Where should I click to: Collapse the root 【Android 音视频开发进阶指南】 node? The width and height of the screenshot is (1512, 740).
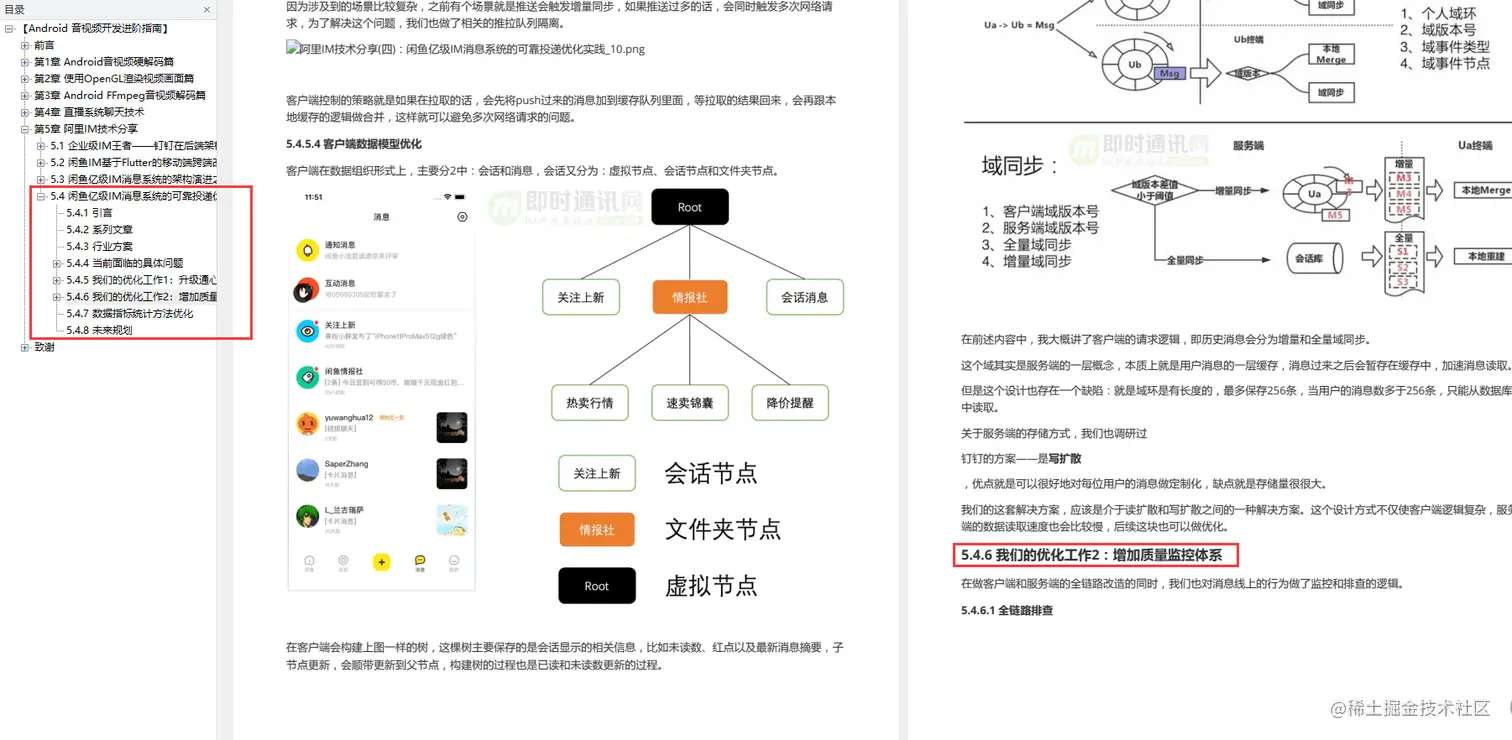[9, 28]
